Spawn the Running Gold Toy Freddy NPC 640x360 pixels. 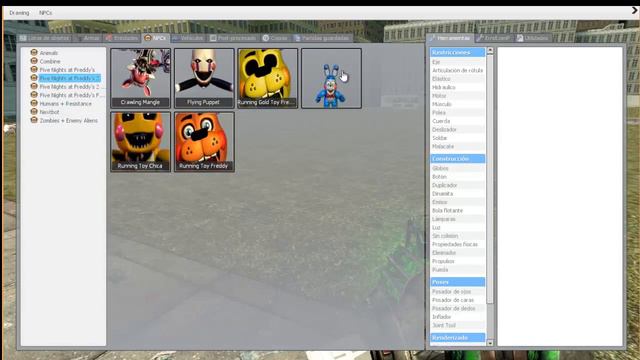coord(268,78)
